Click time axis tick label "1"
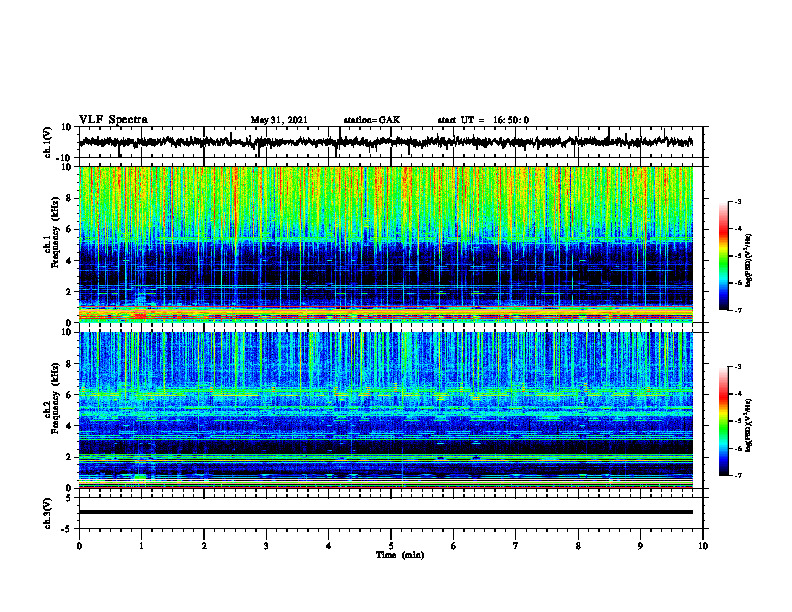Image resolution: width=792 pixels, height=612 pixels. (x=141, y=546)
